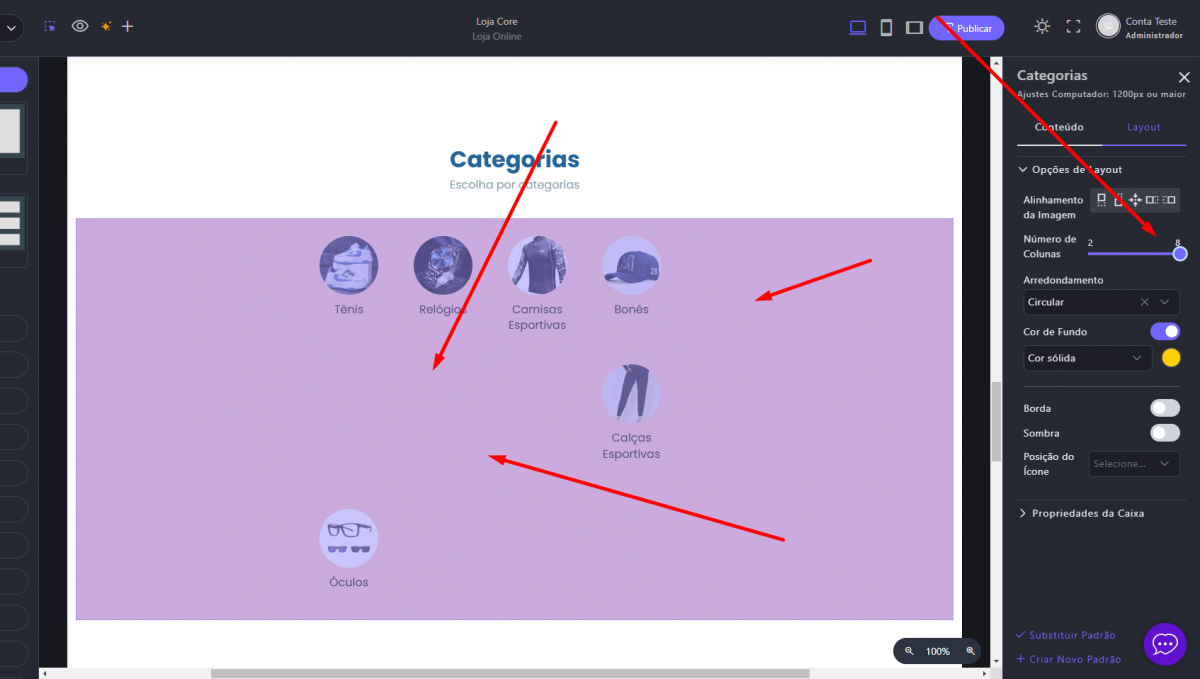This screenshot has width=1200, height=679.
Task: Select the desktop laptop view icon
Action: point(857,28)
